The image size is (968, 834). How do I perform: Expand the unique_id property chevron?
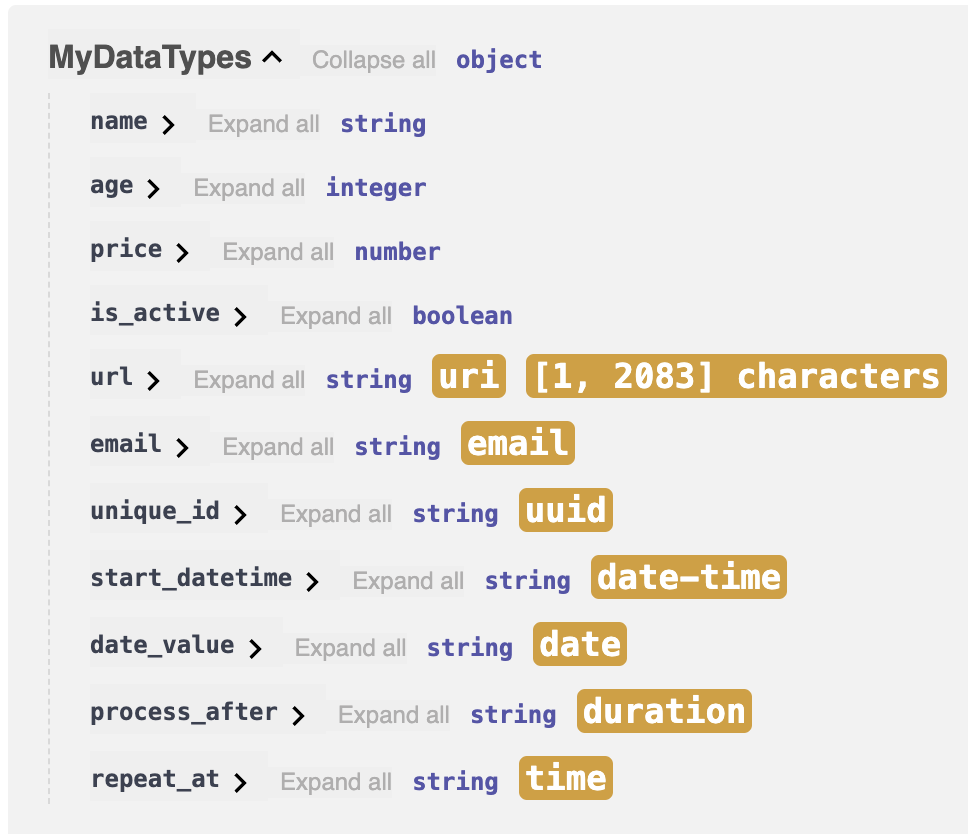[x=240, y=515]
